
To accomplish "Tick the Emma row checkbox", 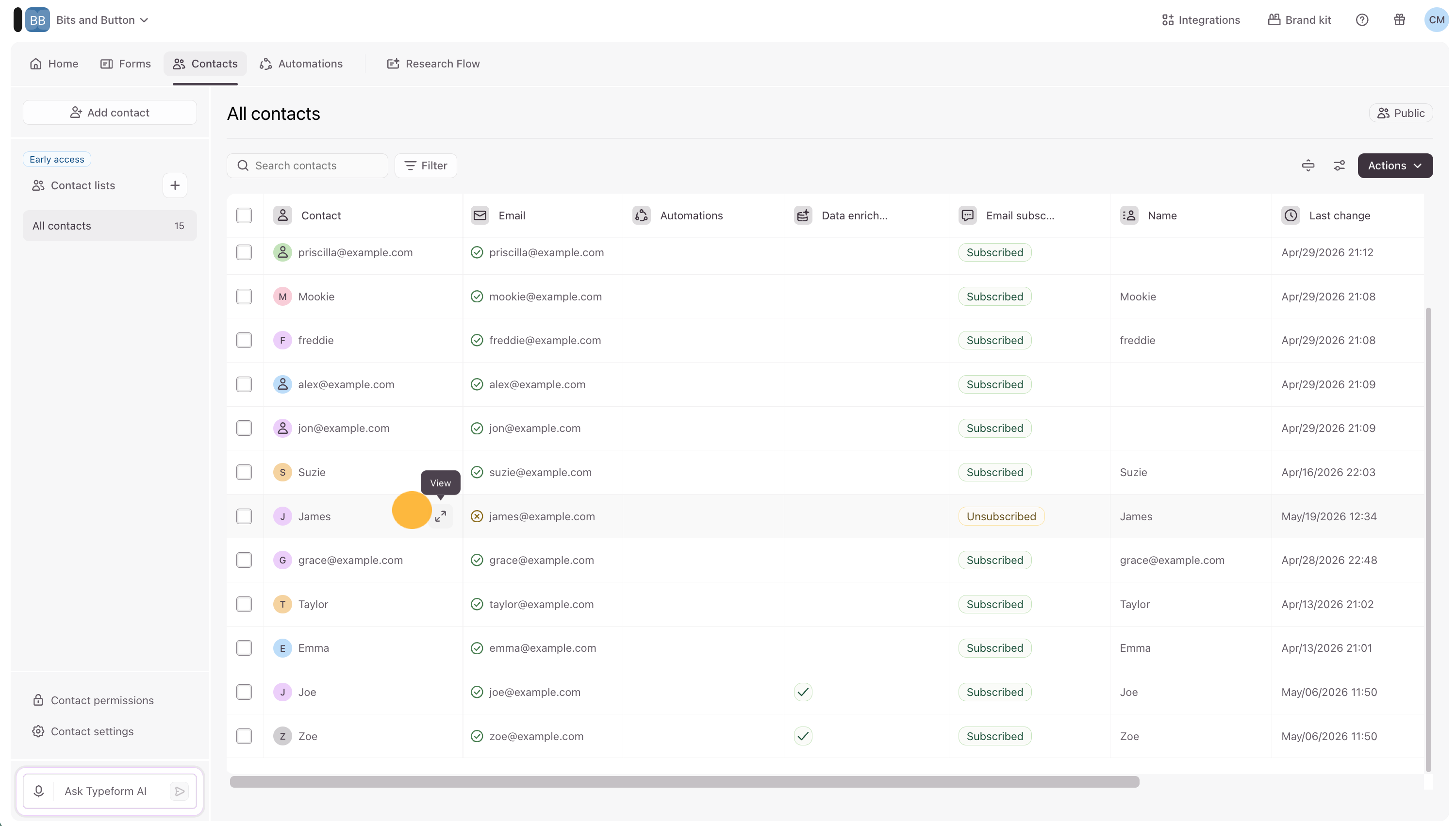I will click(244, 648).
